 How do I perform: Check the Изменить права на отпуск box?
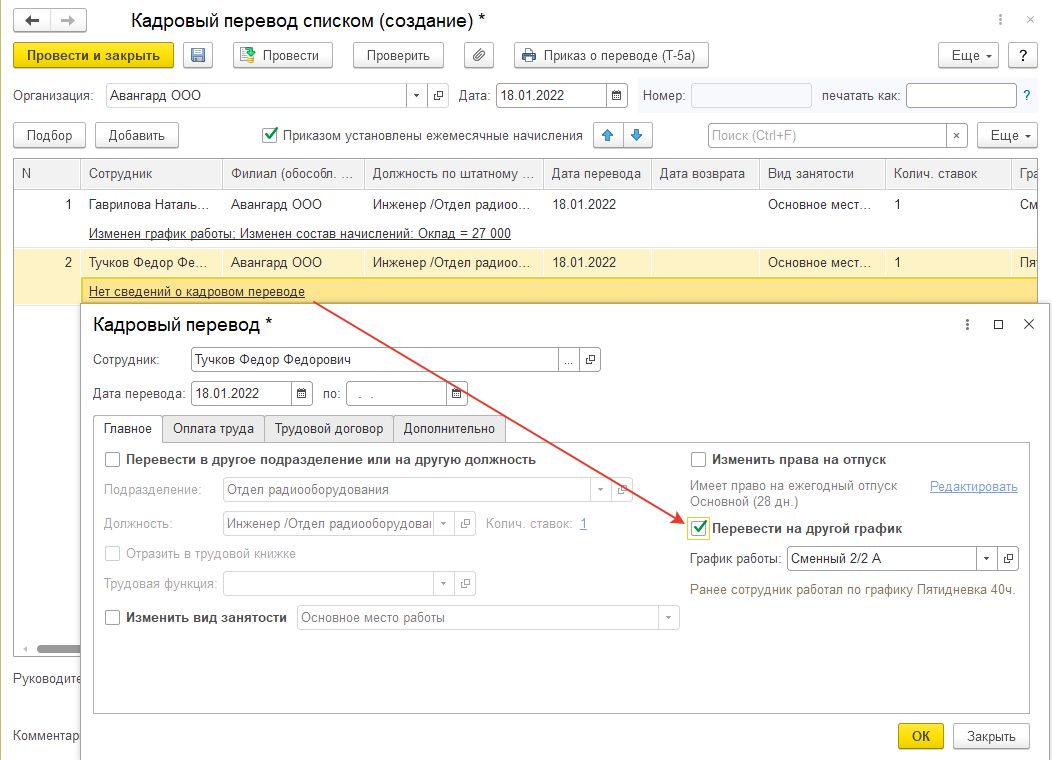pyautogui.click(x=698, y=460)
